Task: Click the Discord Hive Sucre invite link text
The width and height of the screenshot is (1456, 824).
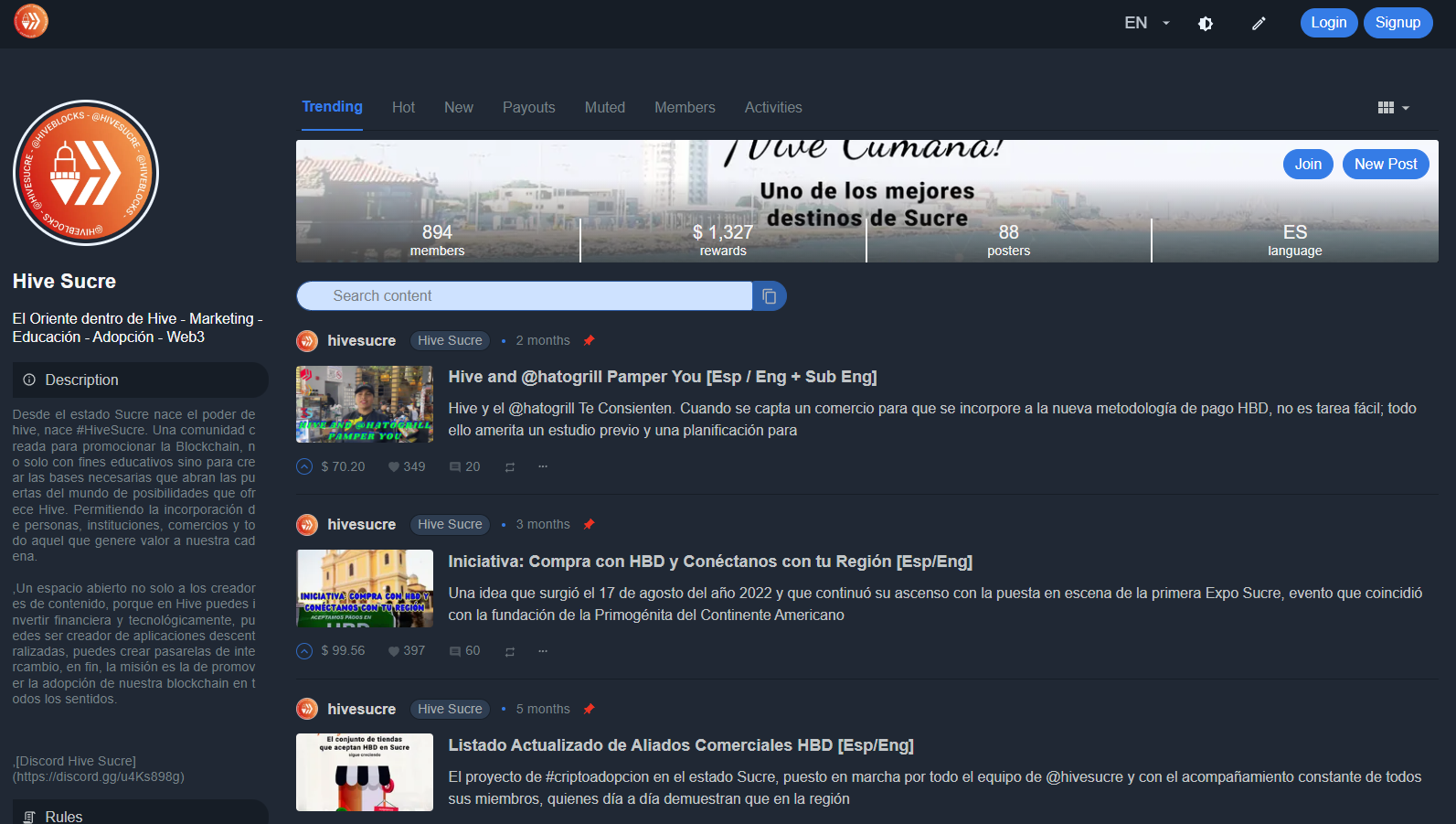Action: (x=99, y=769)
